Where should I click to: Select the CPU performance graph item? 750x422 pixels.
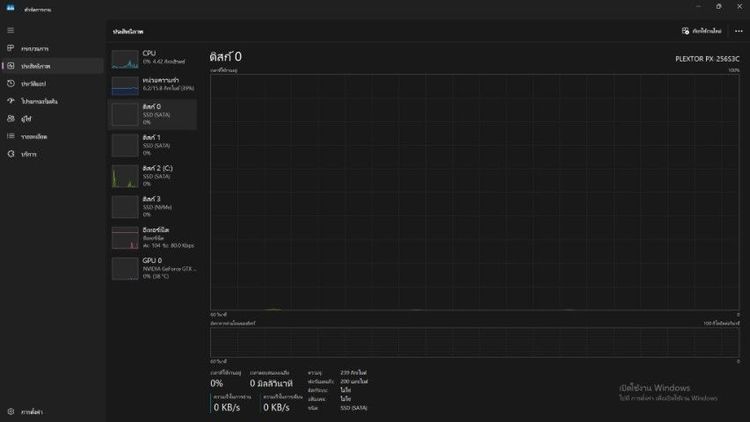(154, 57)
